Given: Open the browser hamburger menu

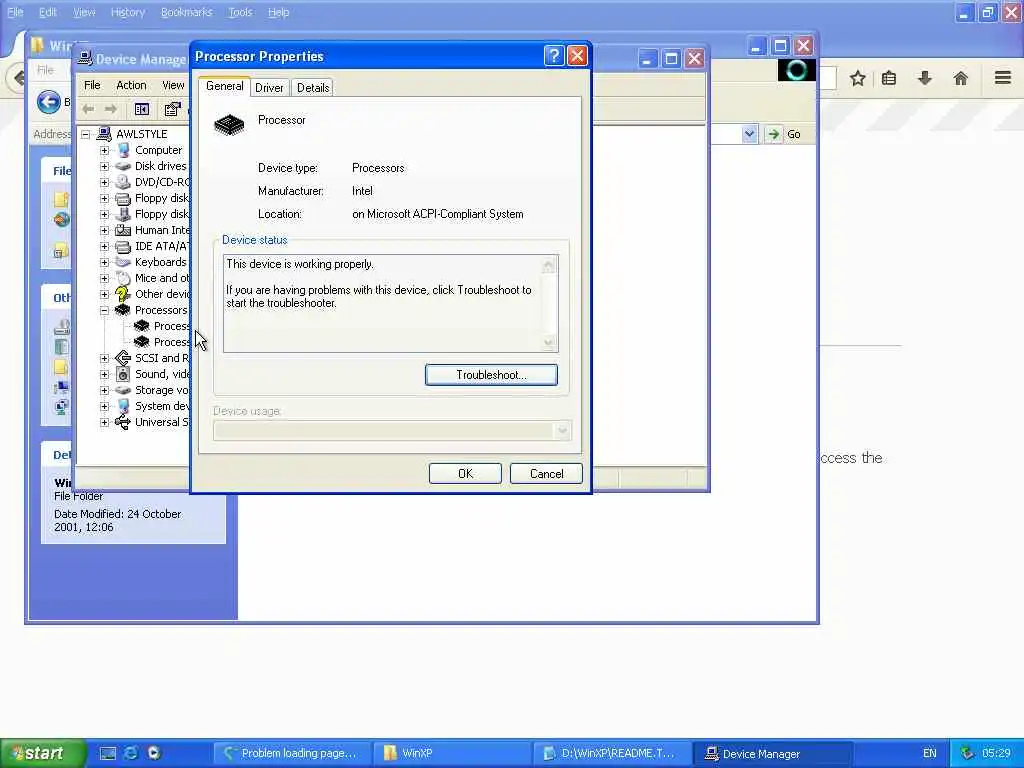Looking at the screenshot, I should [x=1003, y=78].
